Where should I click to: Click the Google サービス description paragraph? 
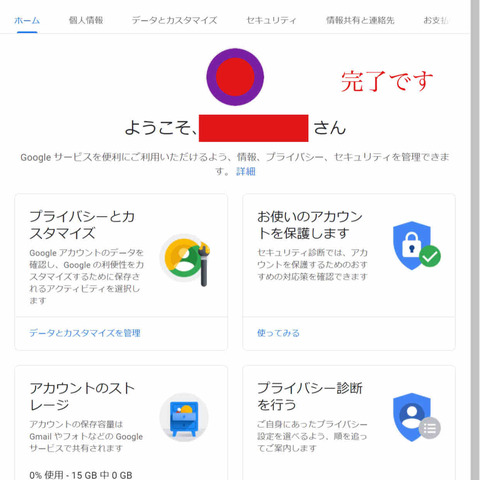[x=235, y=164]
